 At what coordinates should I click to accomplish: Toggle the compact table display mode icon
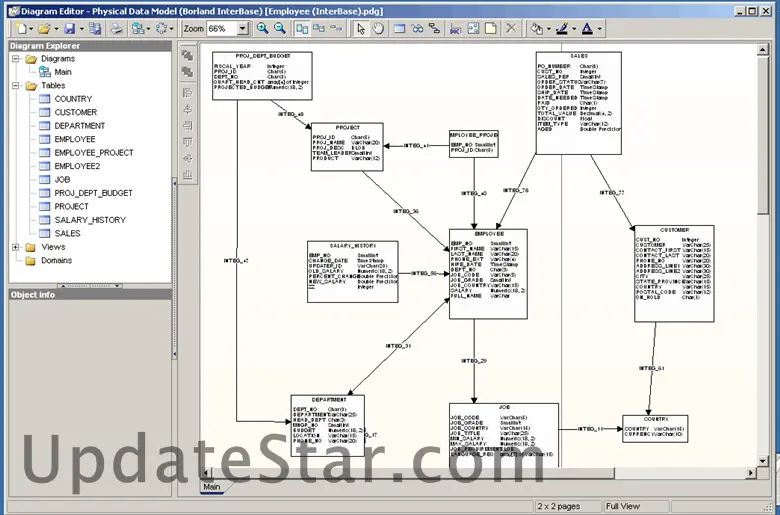[x=319, y=28]
